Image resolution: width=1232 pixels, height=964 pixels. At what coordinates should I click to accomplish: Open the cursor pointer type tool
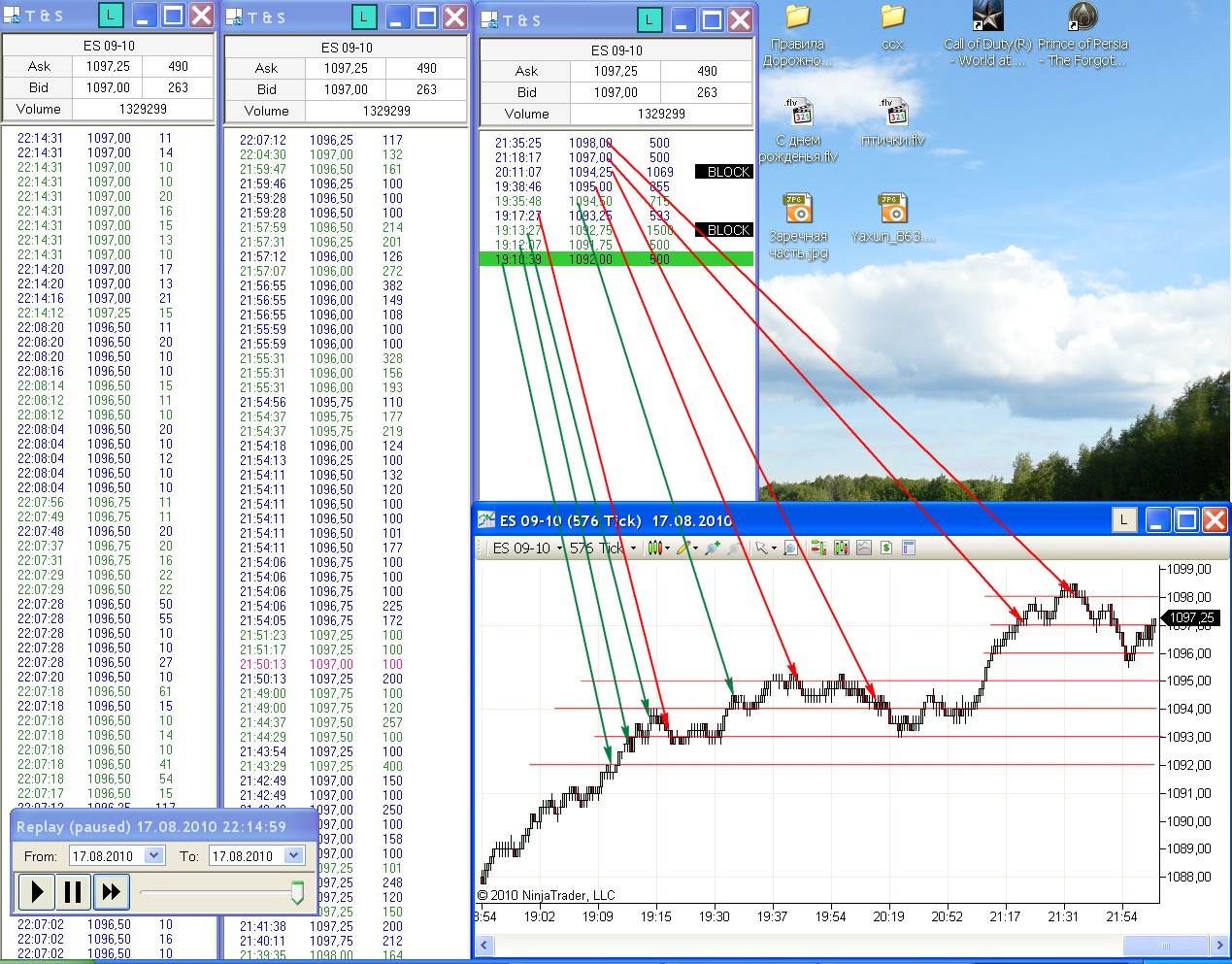click(x=762, y=548)
